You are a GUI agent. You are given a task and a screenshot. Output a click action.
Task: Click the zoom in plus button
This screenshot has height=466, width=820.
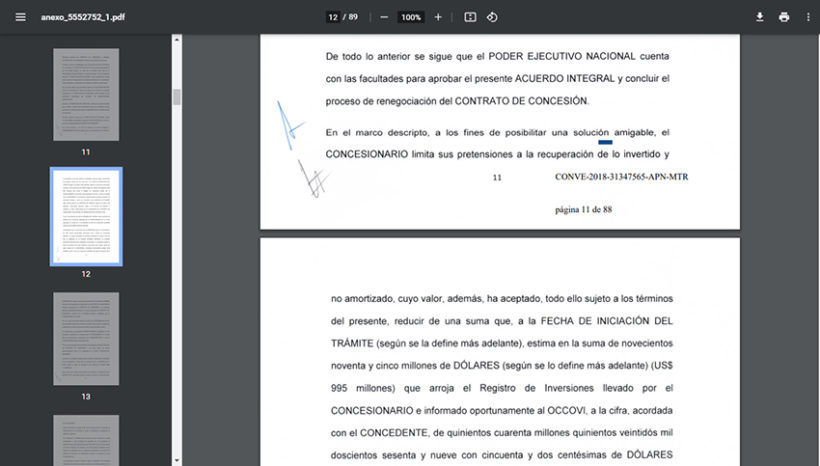(x=438, y=17)
